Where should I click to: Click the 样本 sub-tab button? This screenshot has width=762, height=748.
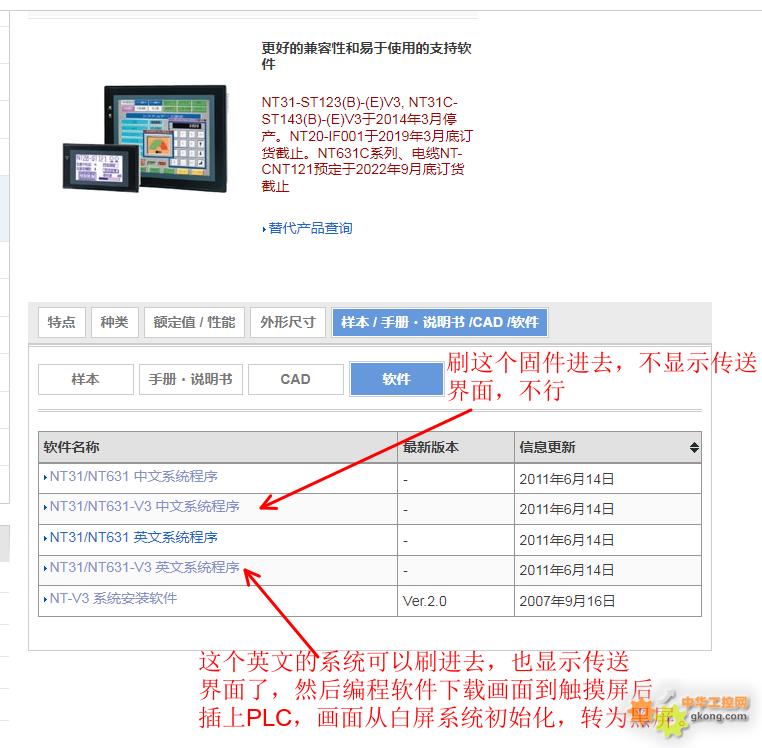pos(85,379)
